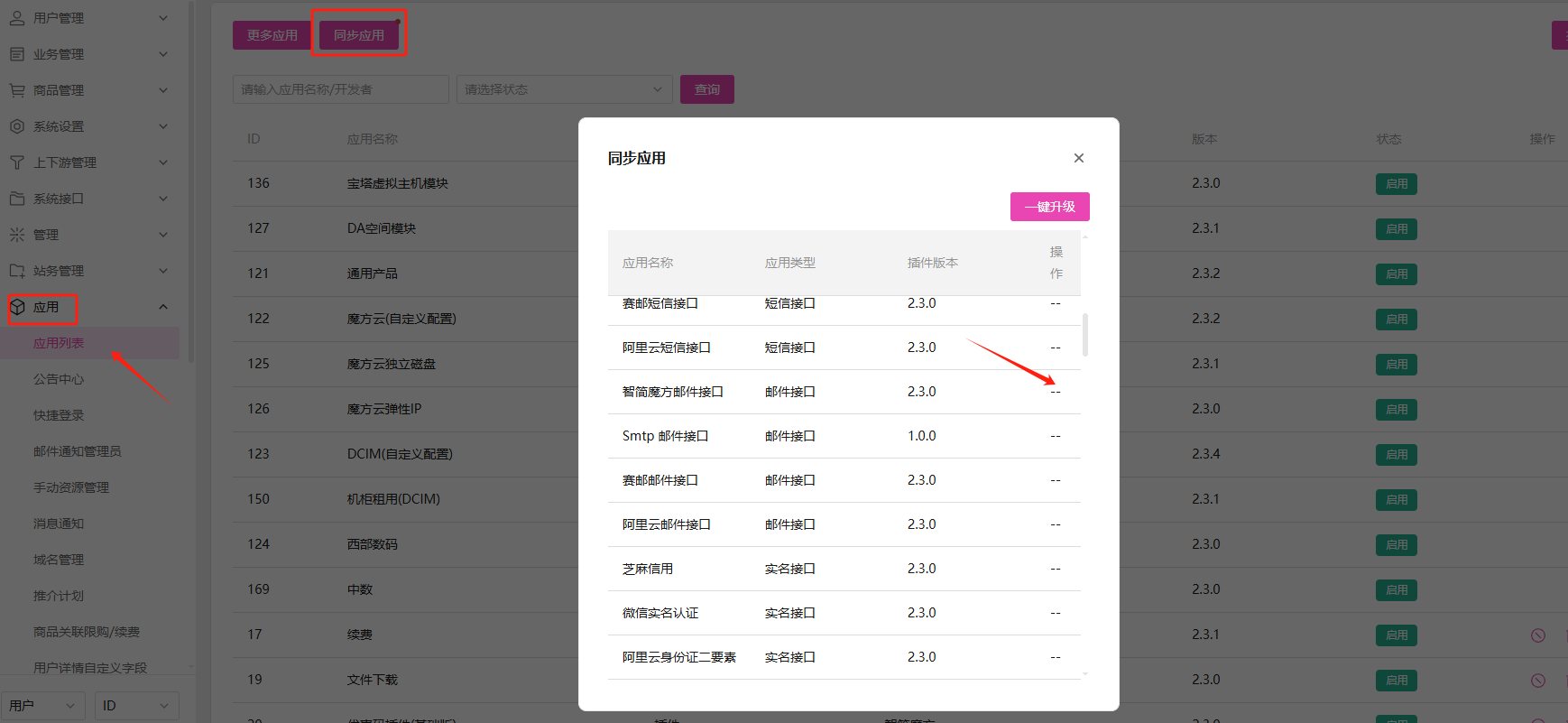The width and height of the screenshot is (1568, 723).
Task: Click 启用 status for 通用产品
Action: (1397, 274)
